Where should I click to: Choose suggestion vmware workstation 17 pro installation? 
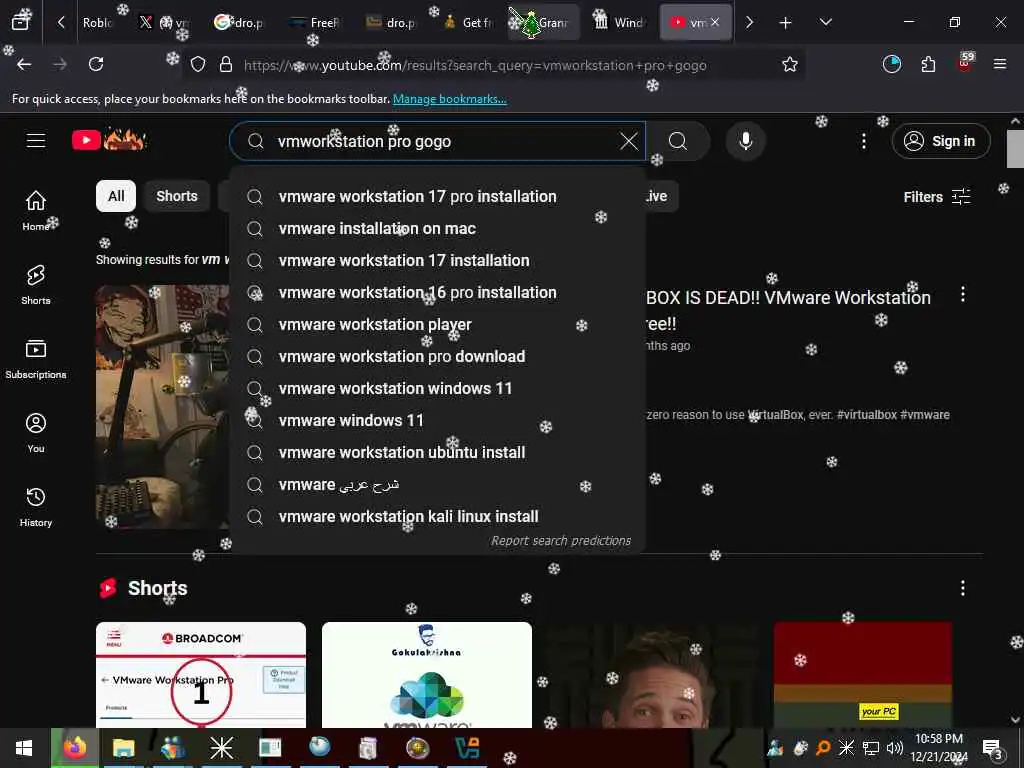[x=437, y=197]
